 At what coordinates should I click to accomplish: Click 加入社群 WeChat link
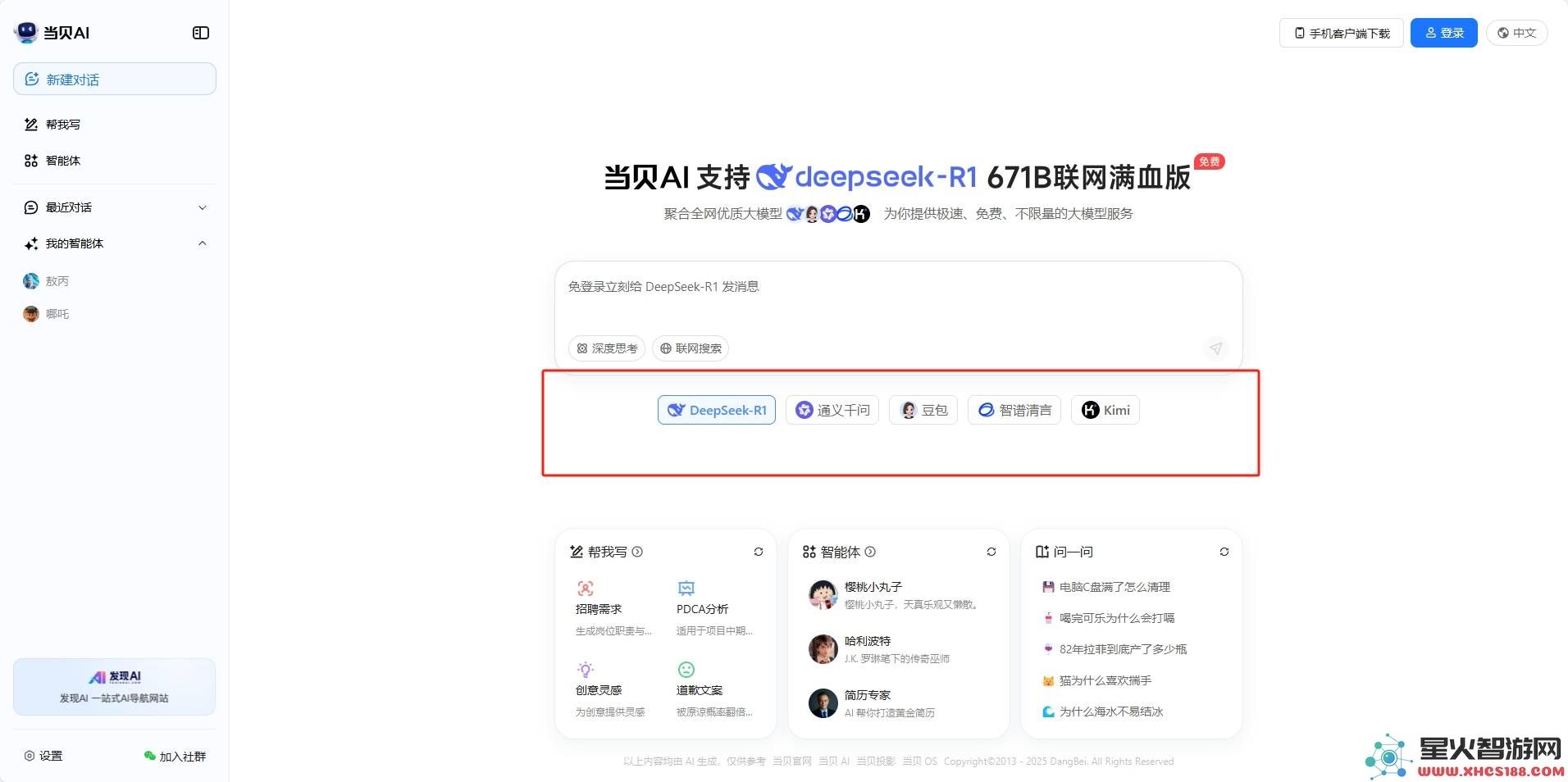click(x=175, y=756)
